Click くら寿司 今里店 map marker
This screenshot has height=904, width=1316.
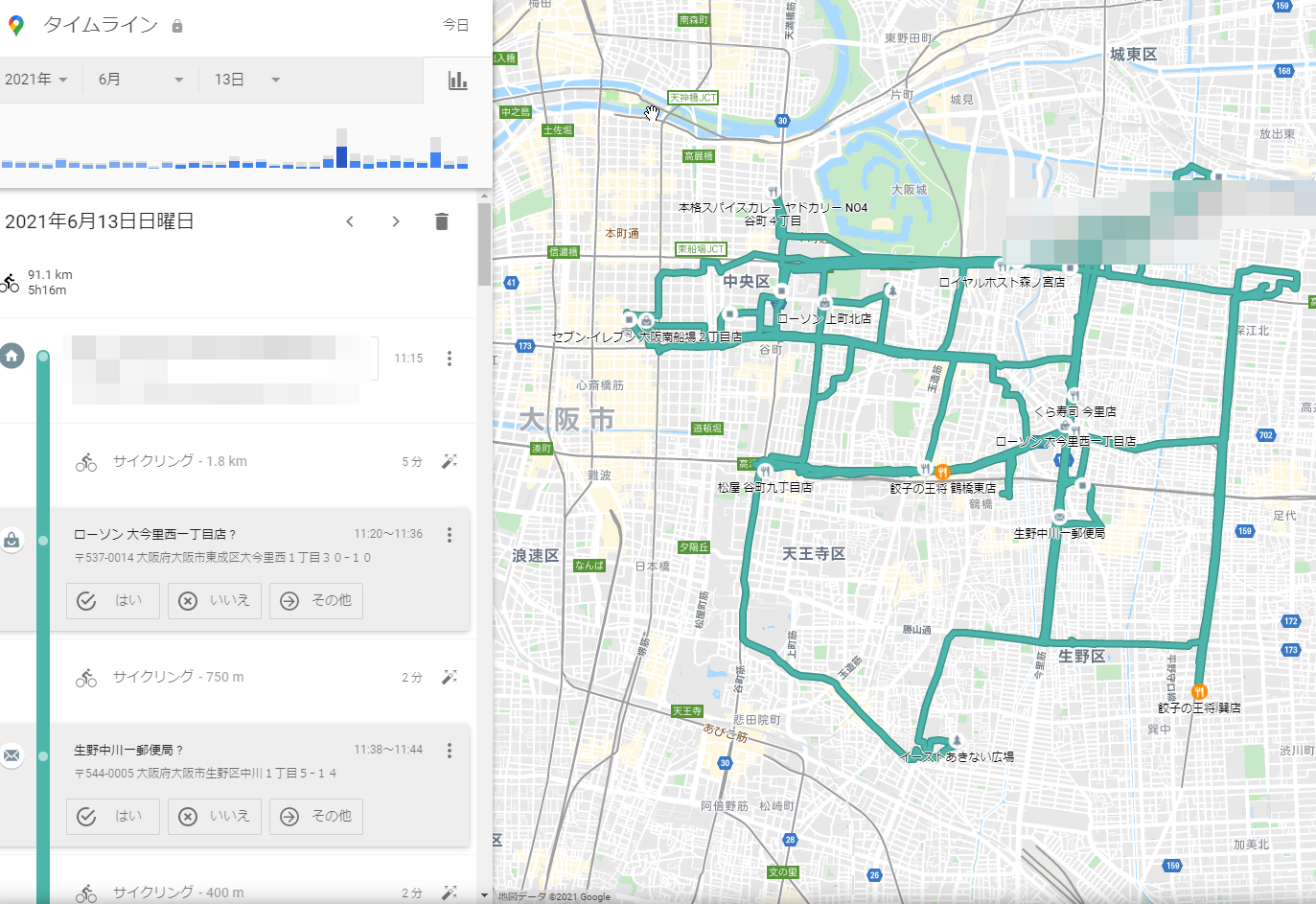(1074, 395)
